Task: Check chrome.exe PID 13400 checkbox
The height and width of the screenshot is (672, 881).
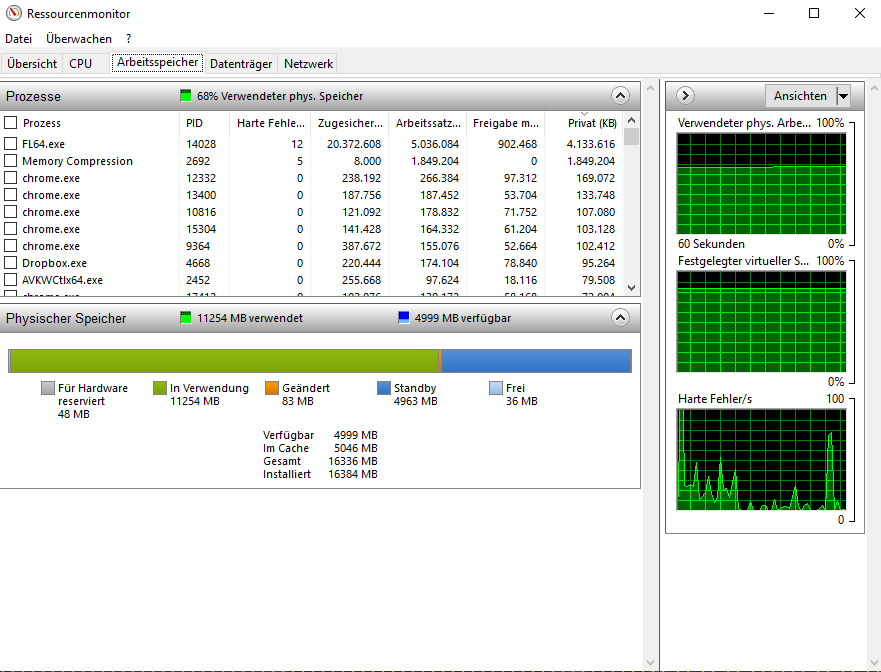Action: click(x=10, y=195)
